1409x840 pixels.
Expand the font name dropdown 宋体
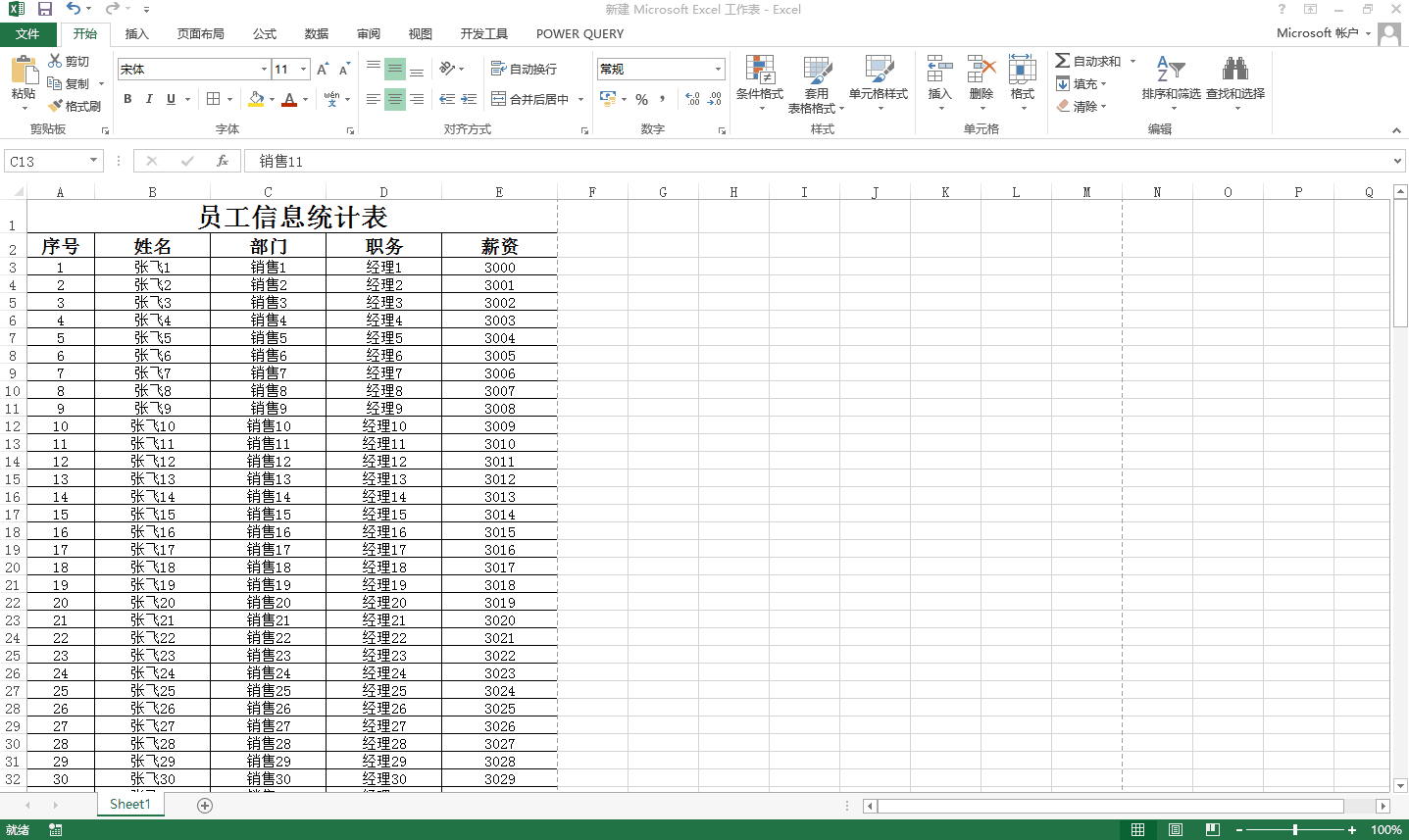click(264, 69)
